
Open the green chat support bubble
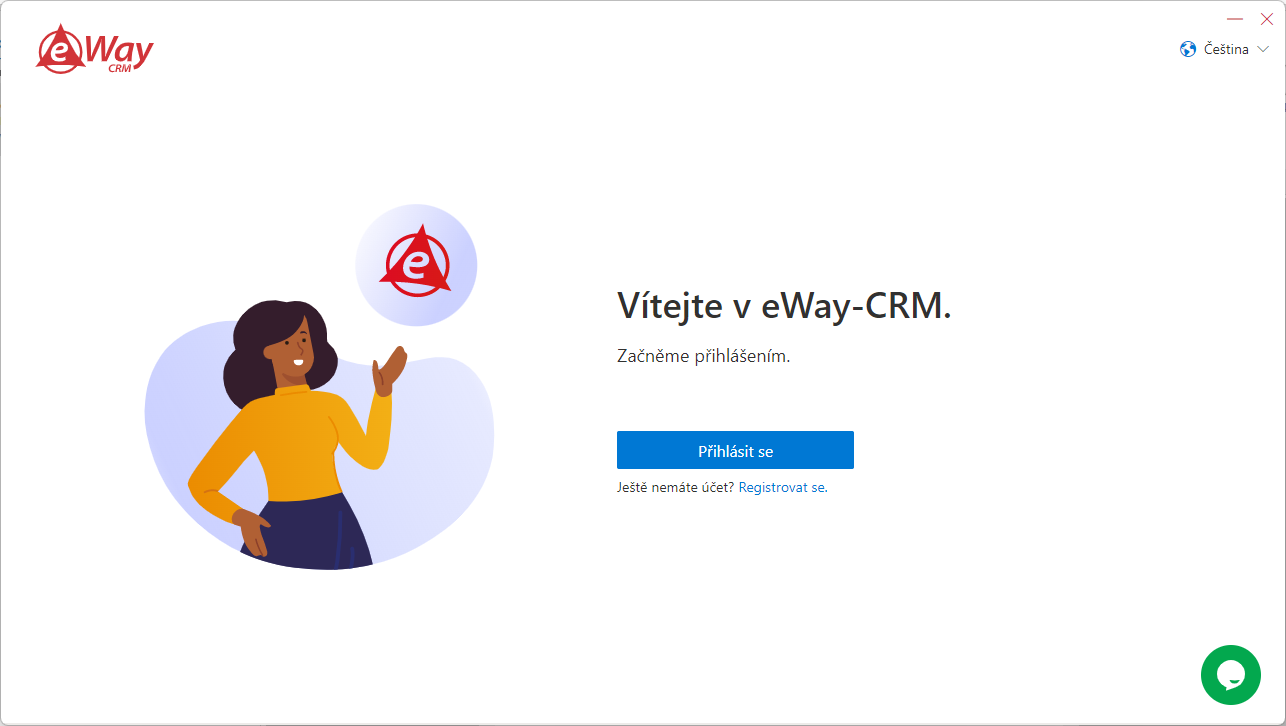click(1231, 675)
